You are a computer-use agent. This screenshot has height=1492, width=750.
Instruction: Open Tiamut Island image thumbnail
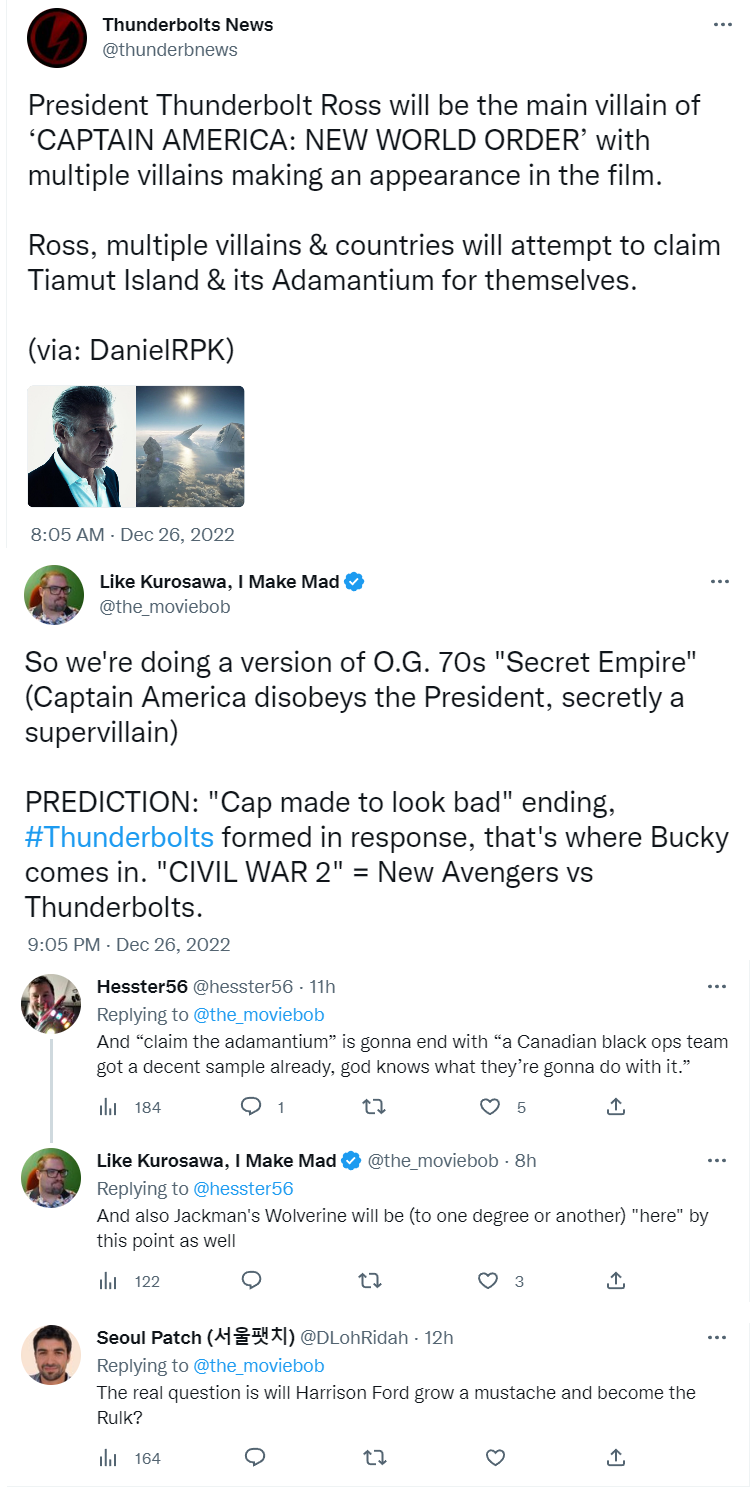pos(190,446)
